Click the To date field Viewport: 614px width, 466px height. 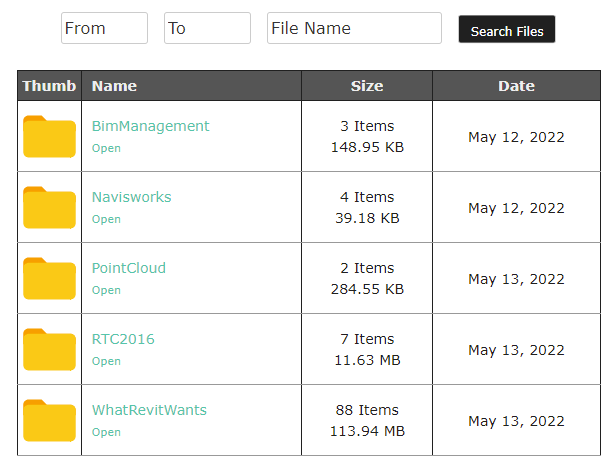pos(208,28)
